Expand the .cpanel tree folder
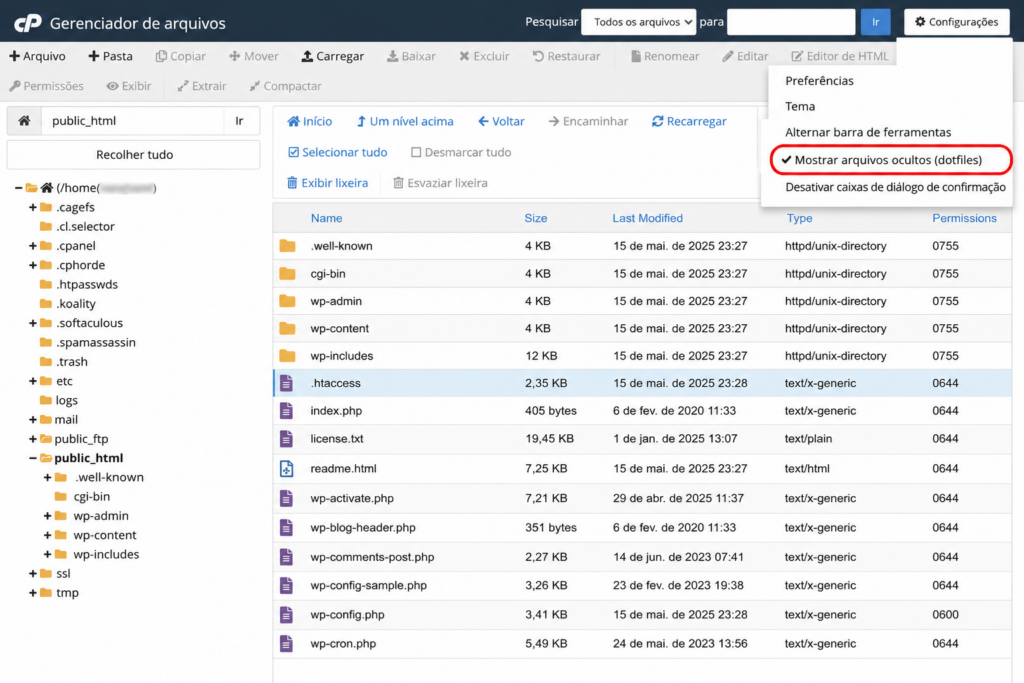 coord(33,246)
